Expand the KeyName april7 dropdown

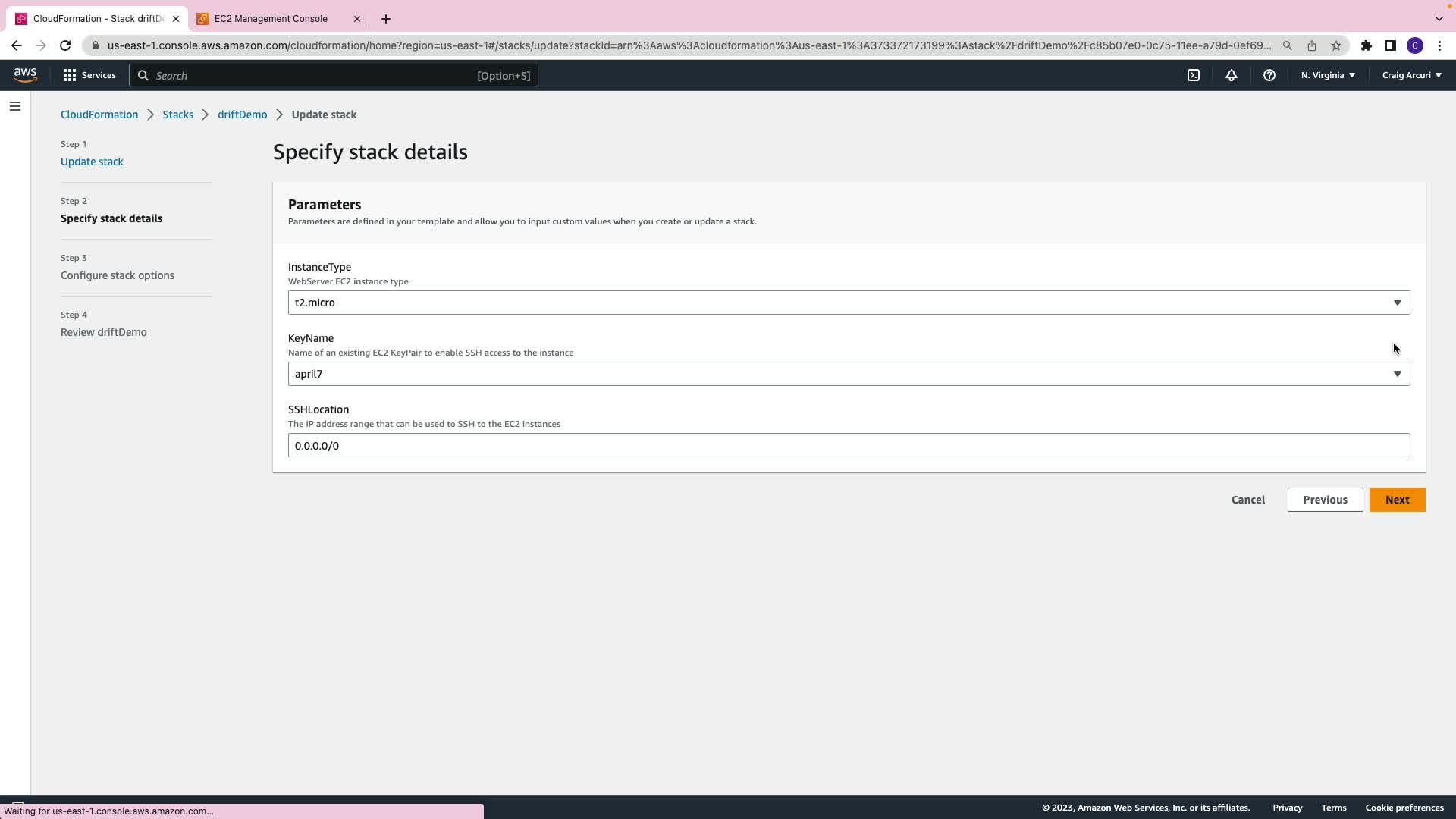pyautogui.click(x=848, y=374)
